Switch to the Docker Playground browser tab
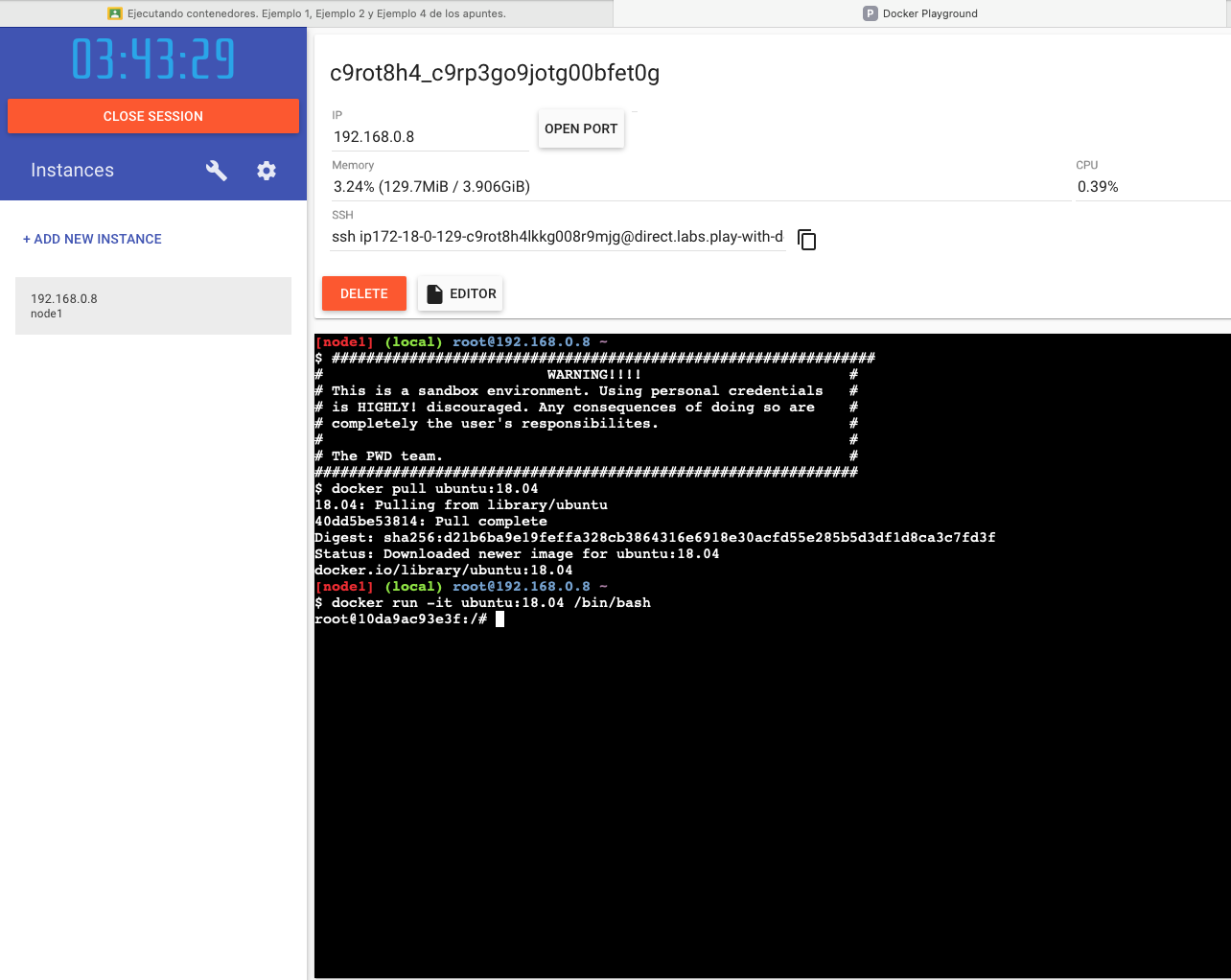The image size is (1231, 980). point(920,13)
